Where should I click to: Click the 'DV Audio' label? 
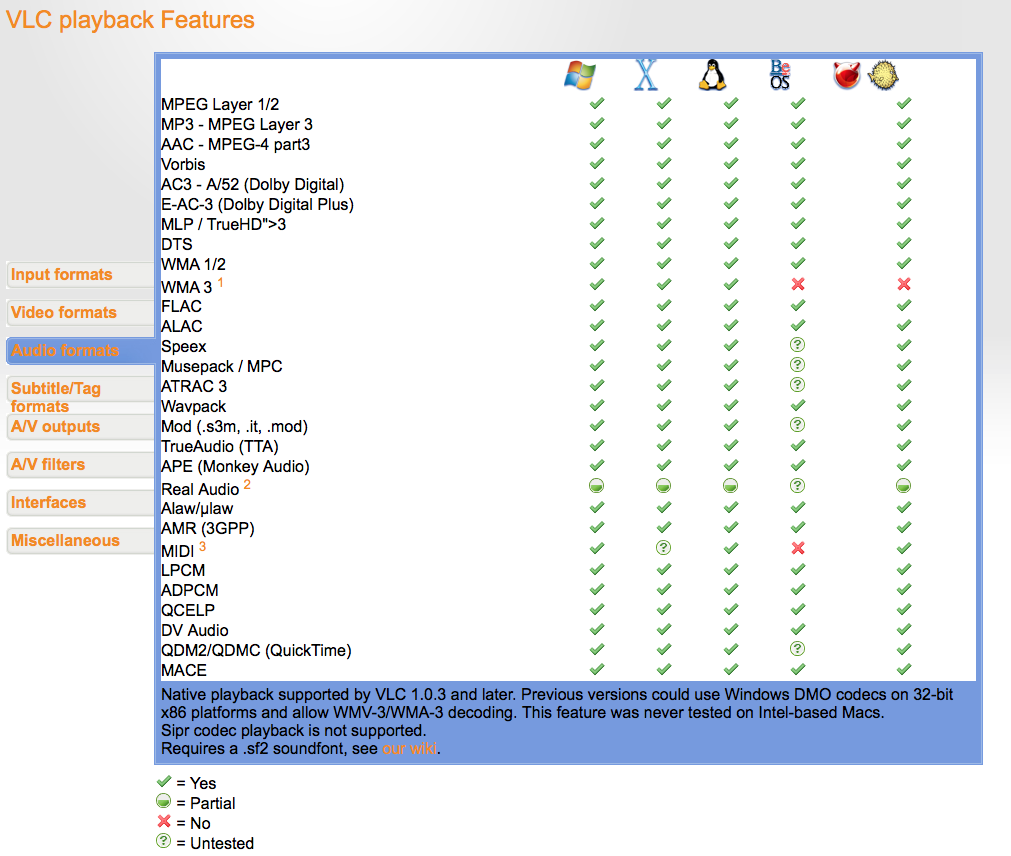195,630
